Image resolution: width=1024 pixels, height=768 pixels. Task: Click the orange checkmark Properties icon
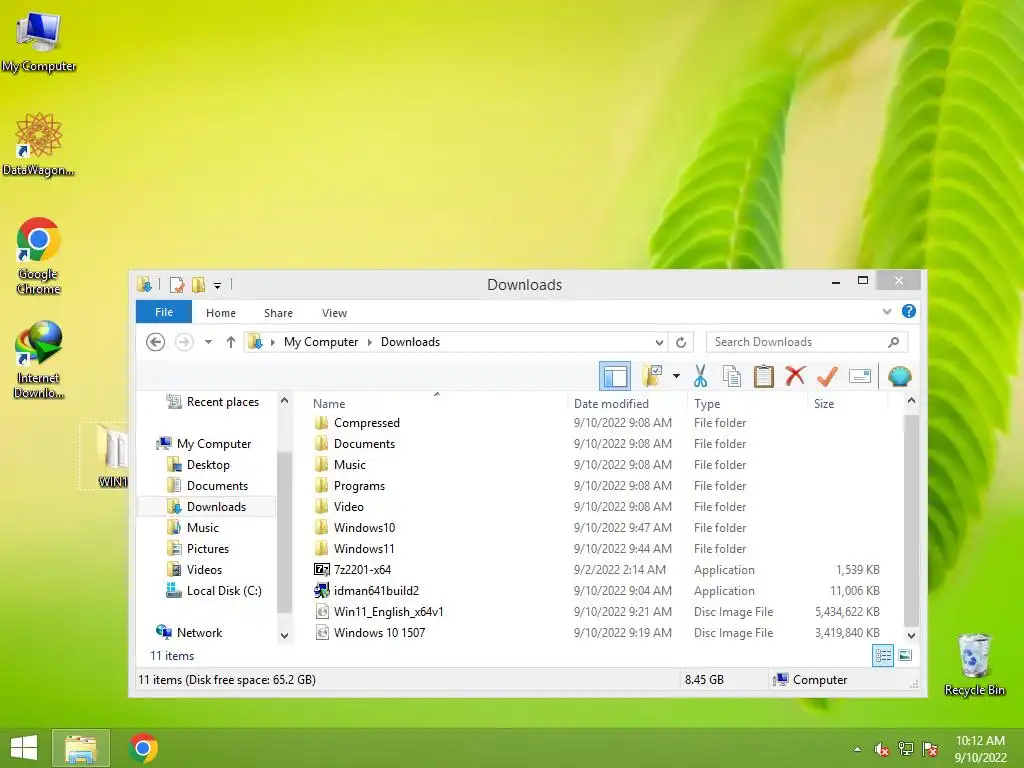827,376
